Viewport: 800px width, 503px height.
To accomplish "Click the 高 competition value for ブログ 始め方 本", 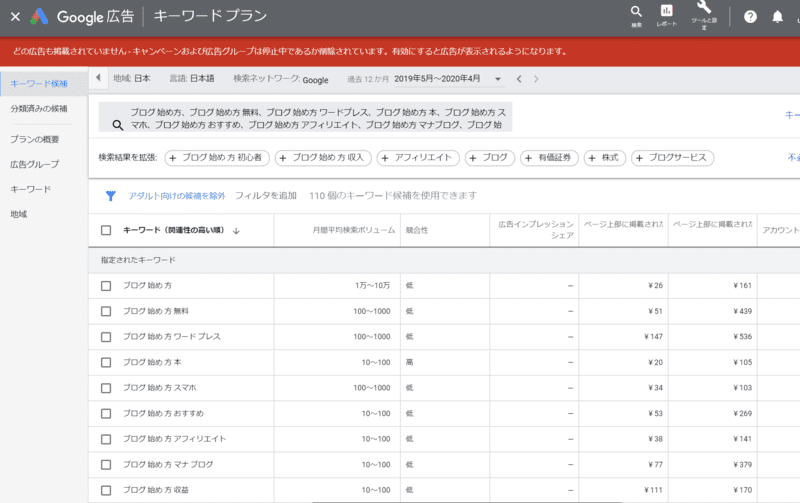I will (409, 362).
